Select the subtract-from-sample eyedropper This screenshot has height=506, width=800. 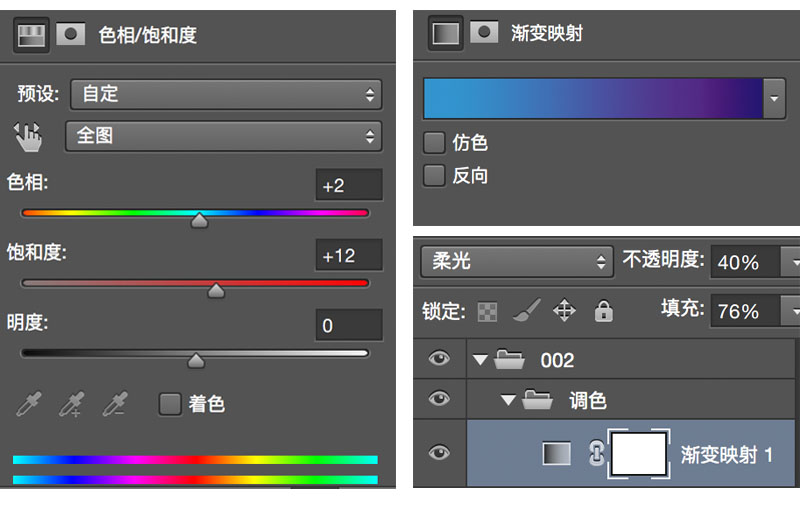(x=115, y=404)
